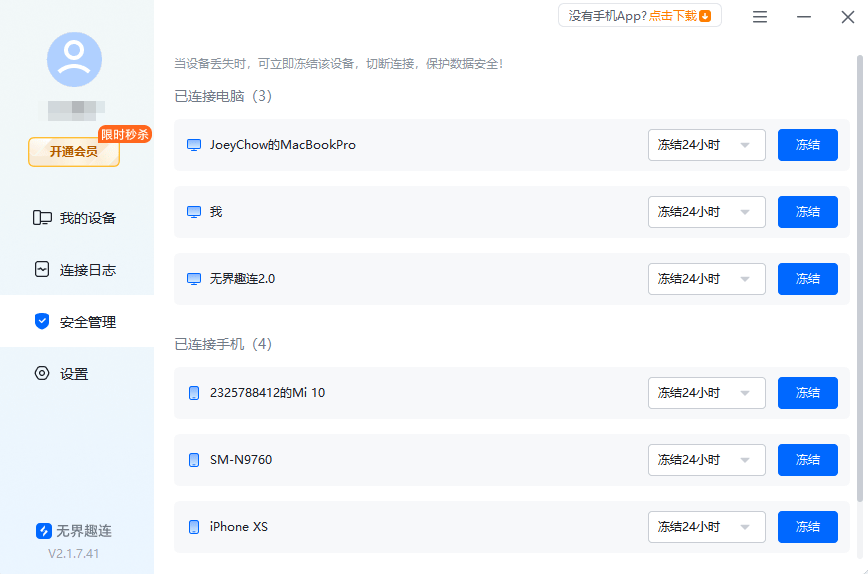The width and height of the screenshot is (868, 574).
Task: Open freeze duration dropdown for iPhone XS
Action: click(x=706, y=527)
